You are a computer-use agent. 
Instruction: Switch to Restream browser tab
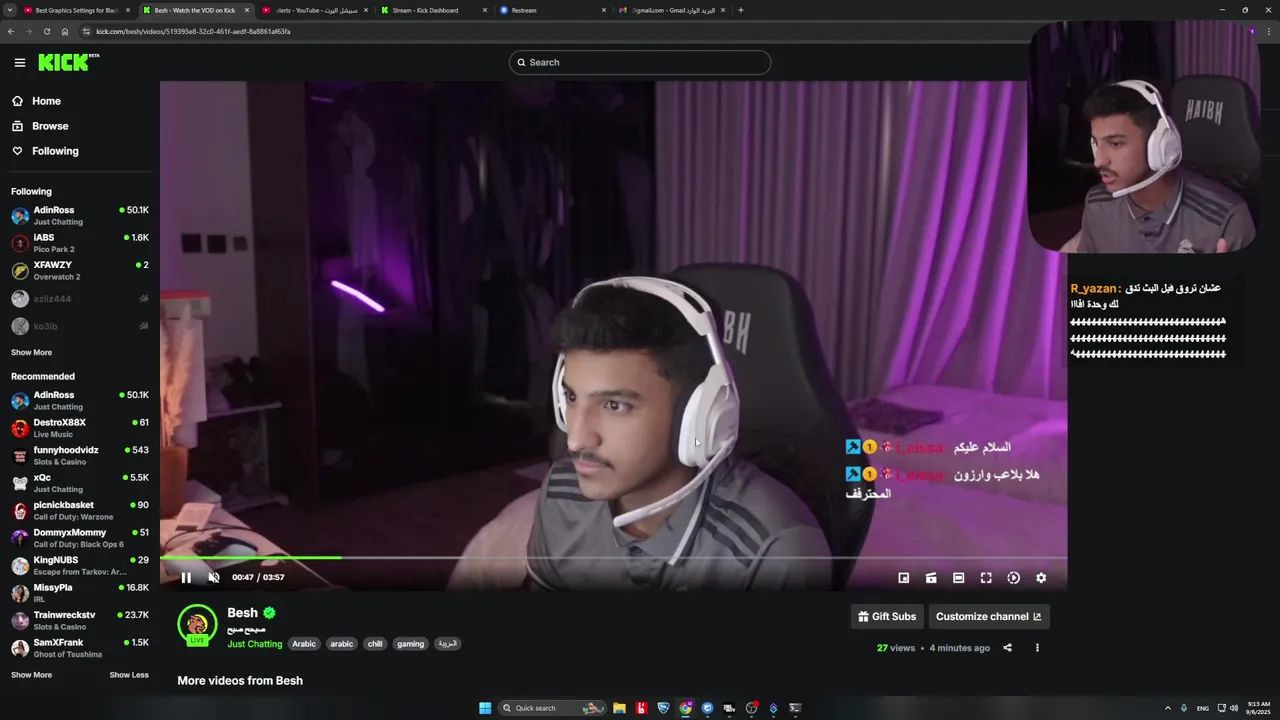(553, 10)
